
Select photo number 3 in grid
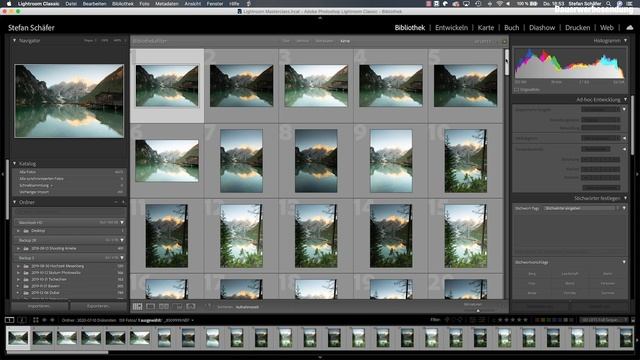point(316,86)
